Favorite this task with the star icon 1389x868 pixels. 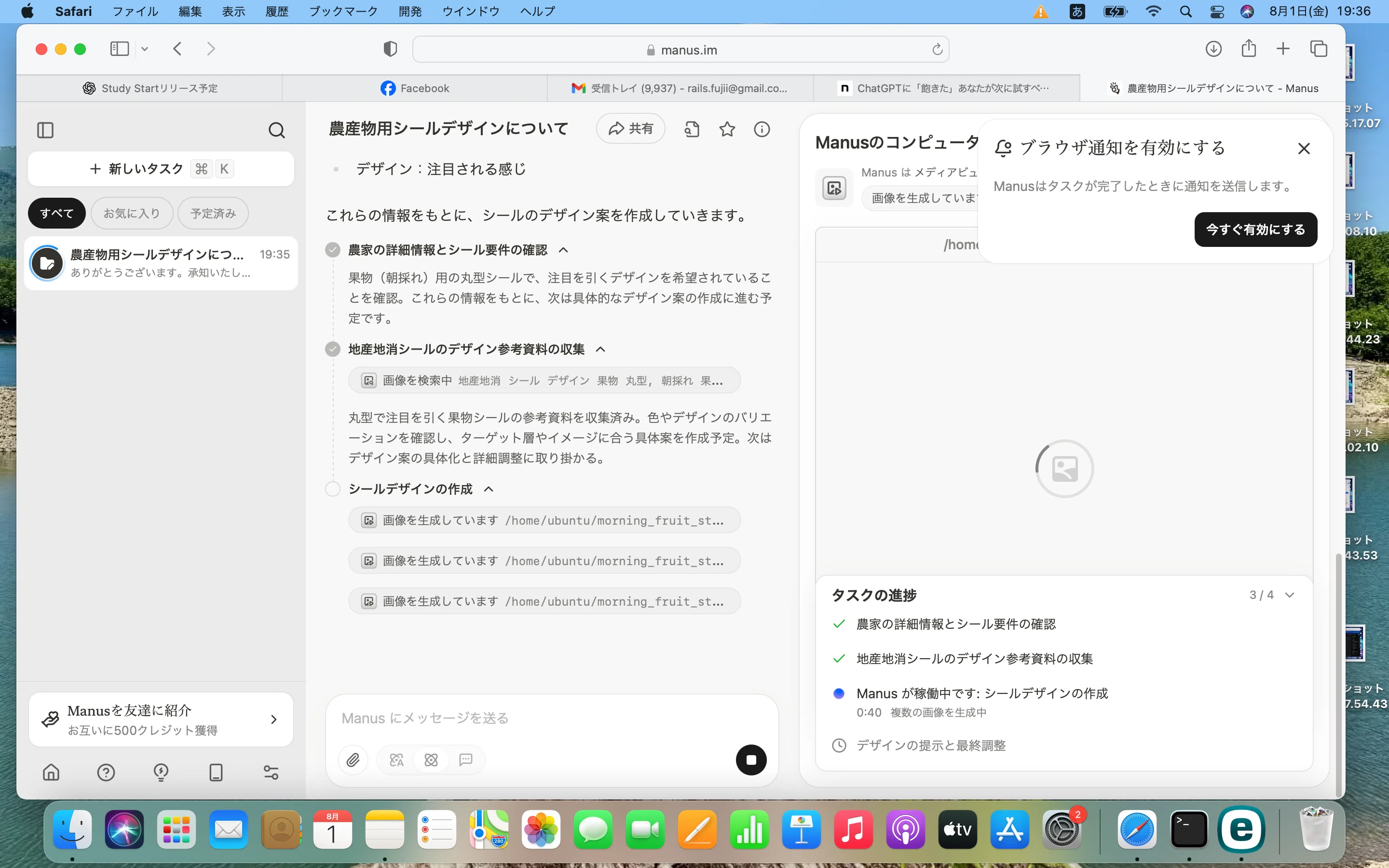click(727, 129)
